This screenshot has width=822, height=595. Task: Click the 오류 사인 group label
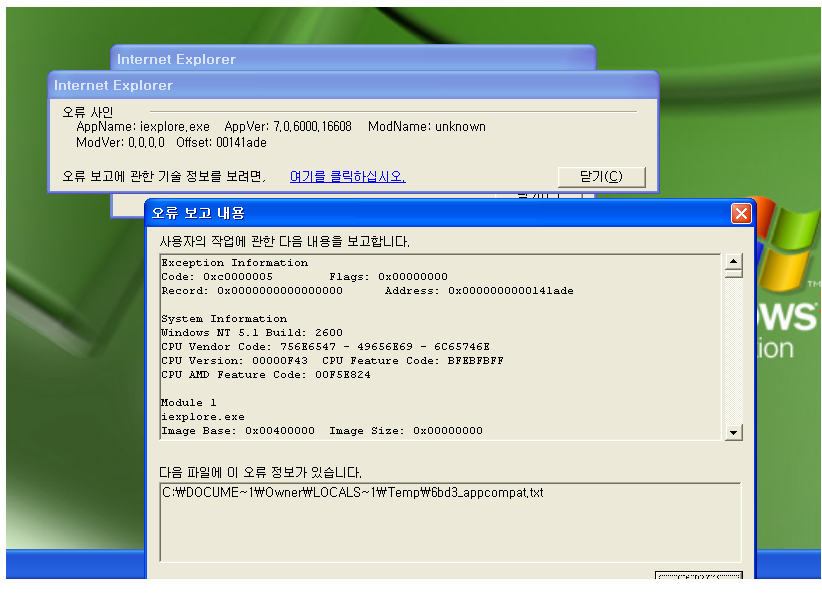[x=88, y=112]
